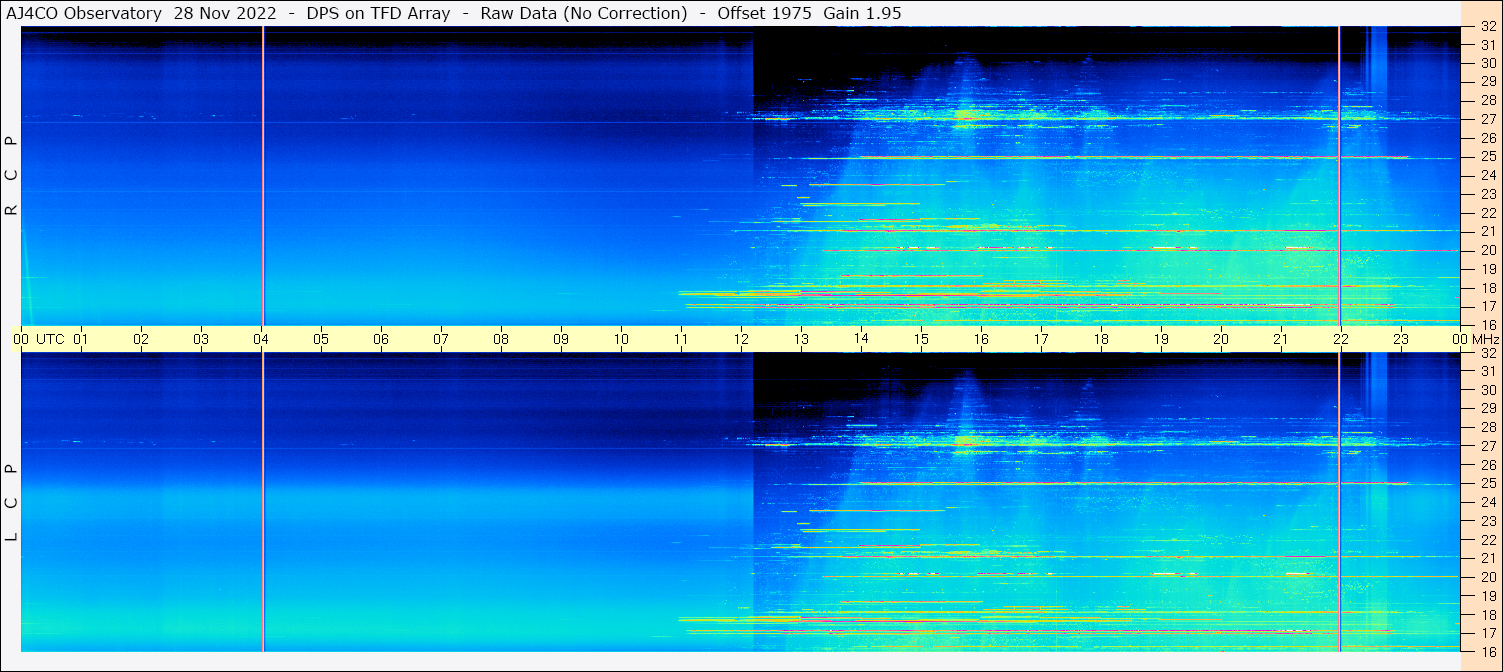Select the 17 hour tick on time axis
Viewport: 1503px width, 672px height.
[x=1041, y=339]
